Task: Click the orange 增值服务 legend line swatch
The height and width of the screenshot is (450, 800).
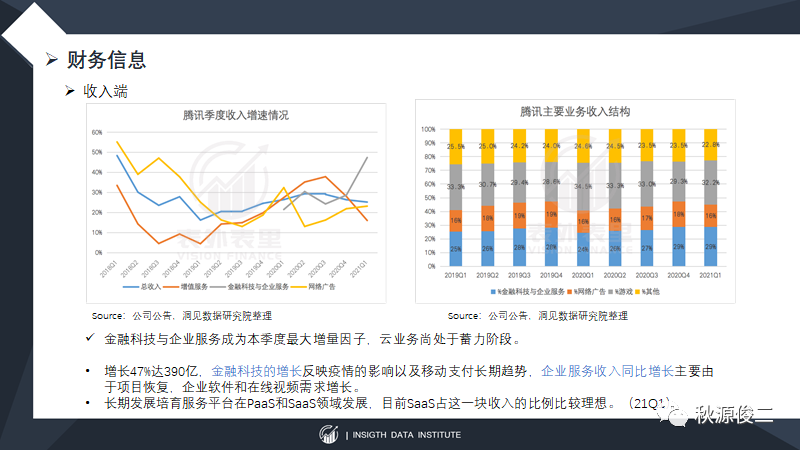Action: pyautogui.click(x=171, y=287)
